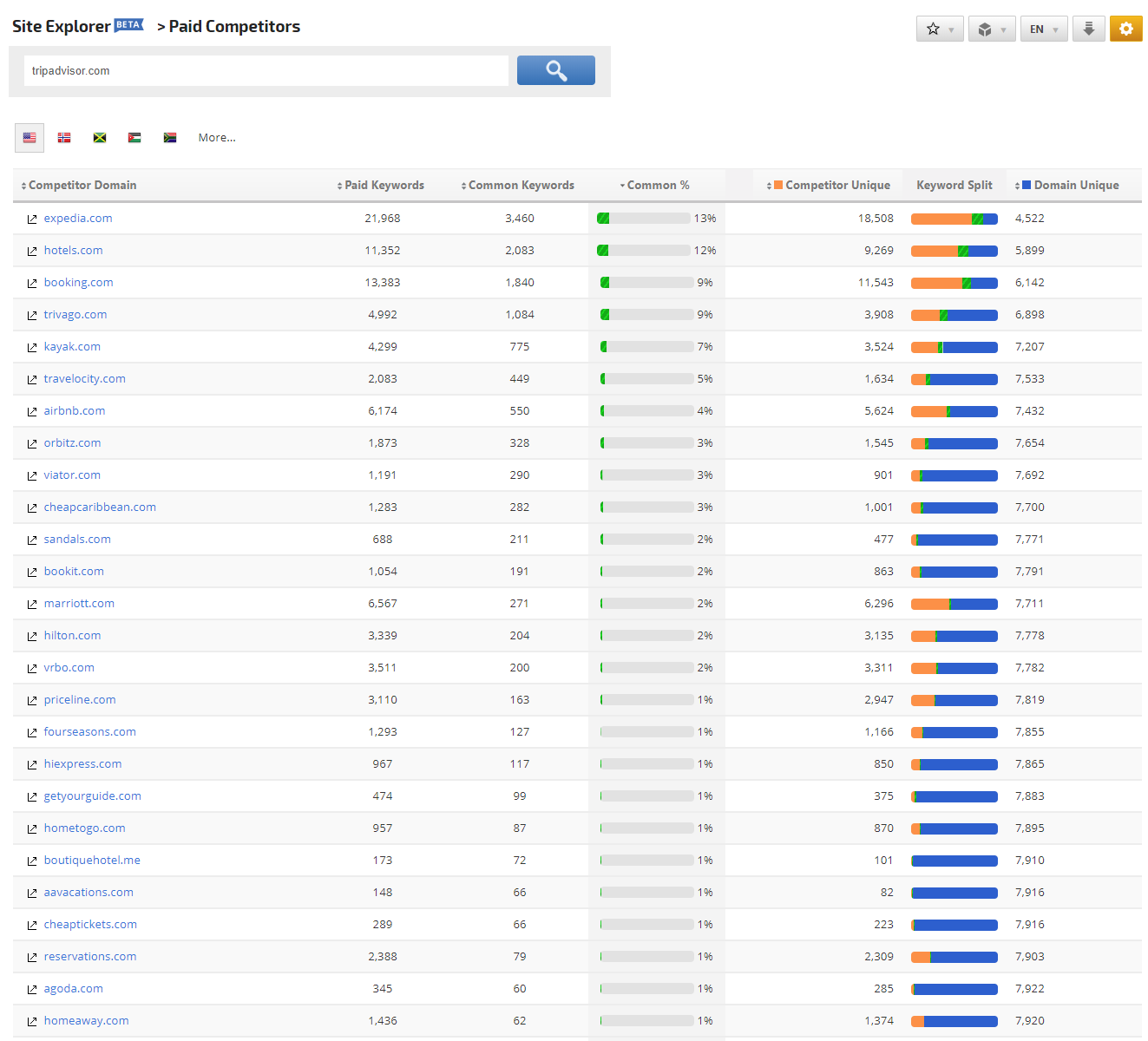Click external link icon next to airbnb.com
Screen dimensions: 1148x1041
coord(32,412)
